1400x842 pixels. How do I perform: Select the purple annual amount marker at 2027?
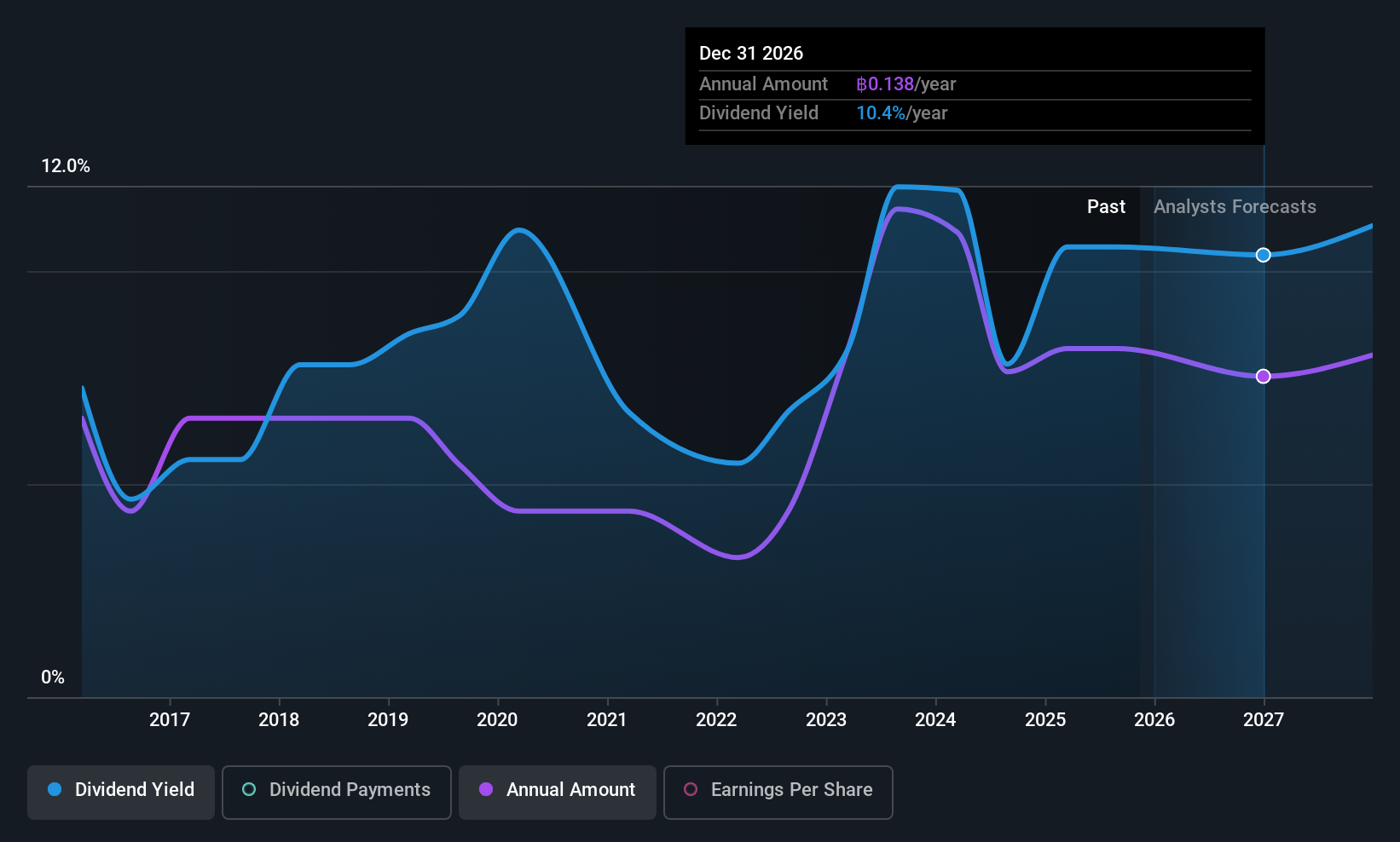[1263, 376]
